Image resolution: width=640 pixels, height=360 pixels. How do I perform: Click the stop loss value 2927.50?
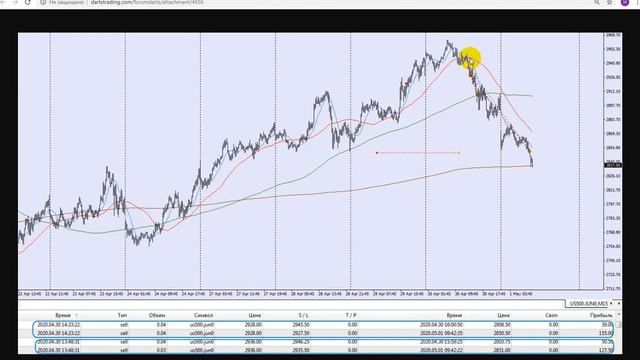coord(301,333)
